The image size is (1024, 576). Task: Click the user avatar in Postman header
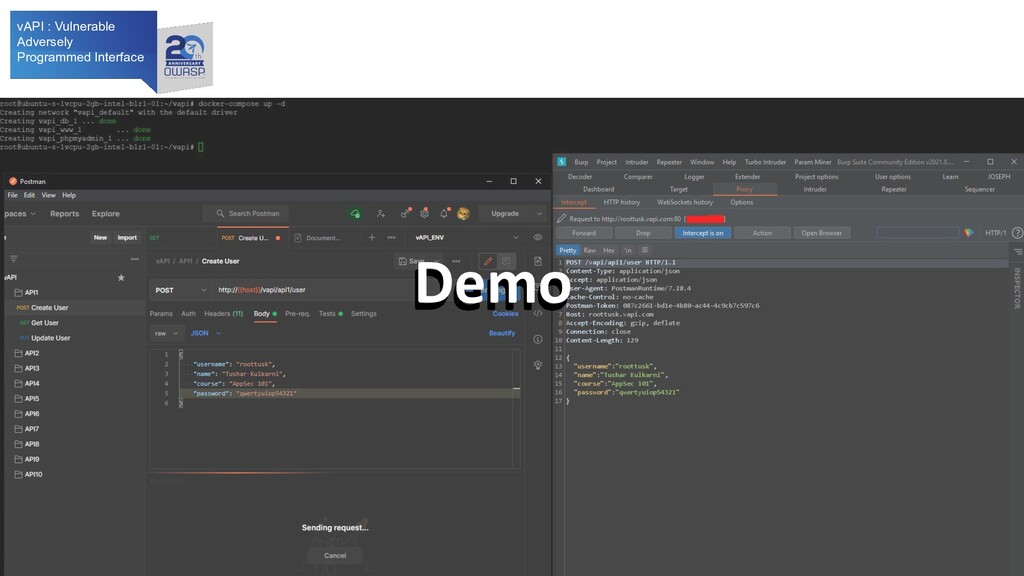[464, 214]
